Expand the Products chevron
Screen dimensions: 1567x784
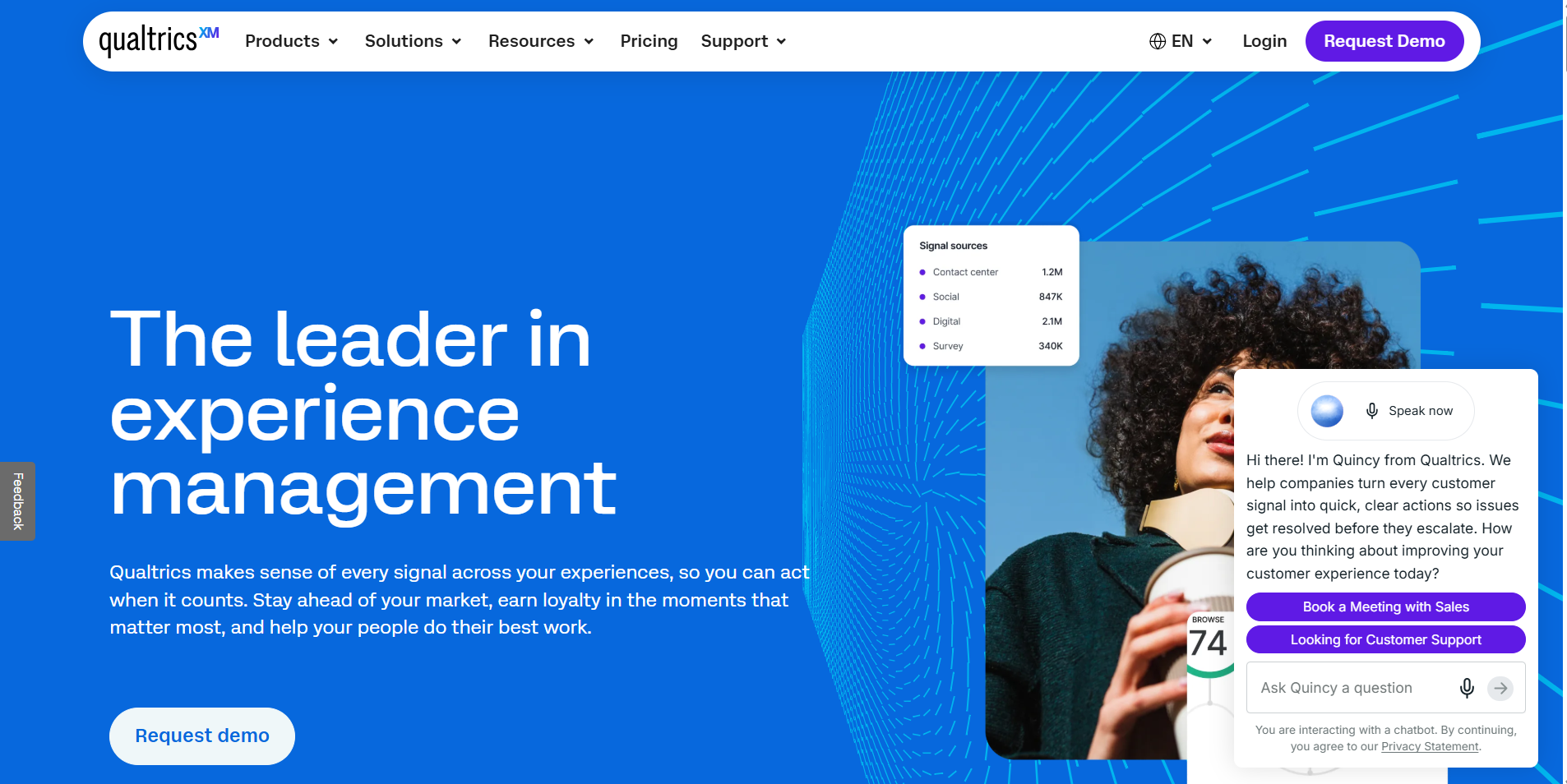click(x=333, y=42)
